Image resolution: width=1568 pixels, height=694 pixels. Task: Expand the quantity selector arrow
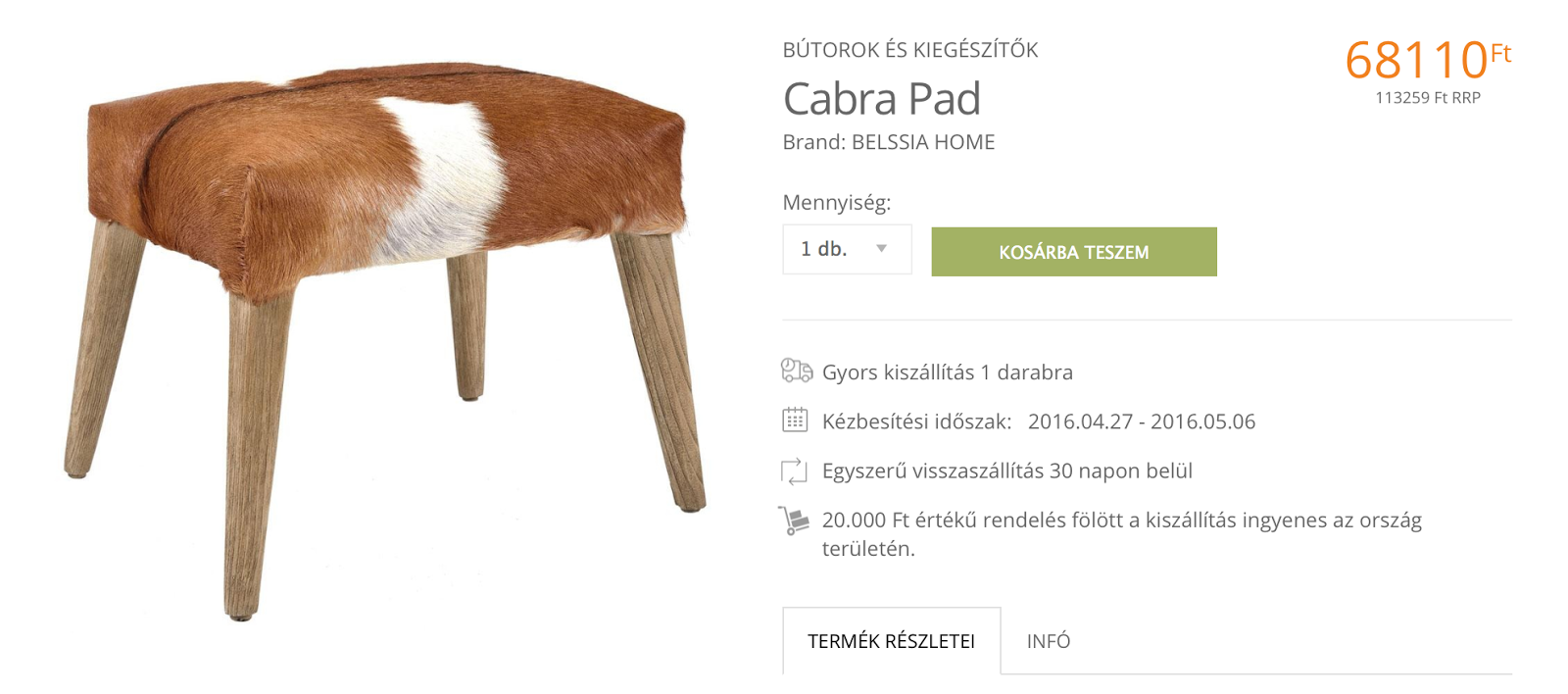[x=881, y=249]
